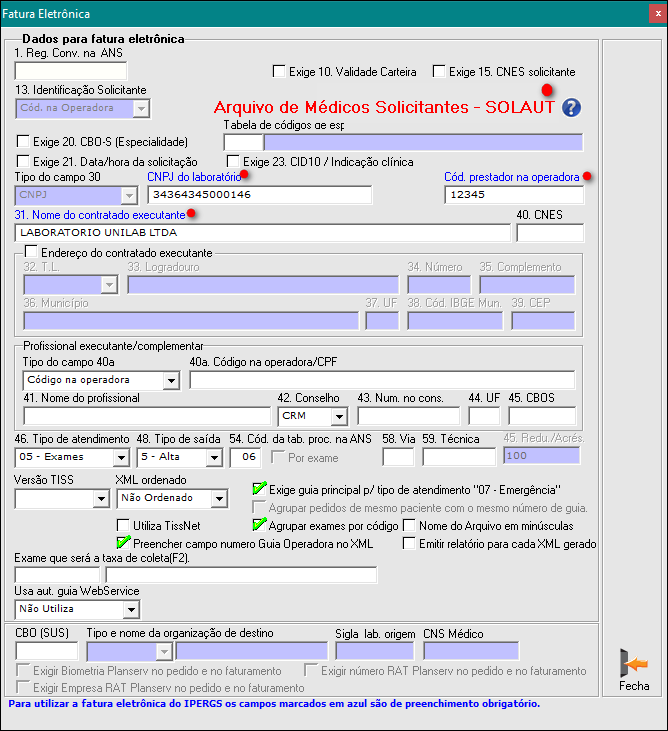Focus the 43. Num. no cons. field

[408, 416]
